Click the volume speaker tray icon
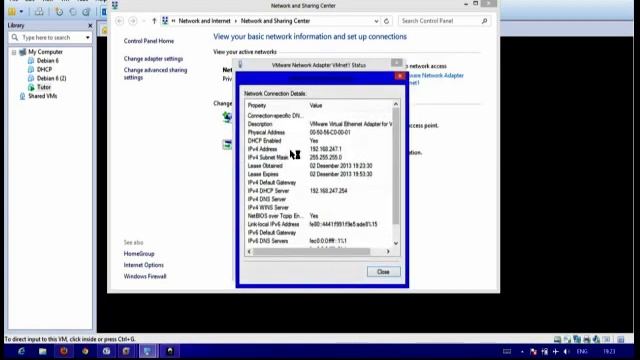 tap(566, 352)
